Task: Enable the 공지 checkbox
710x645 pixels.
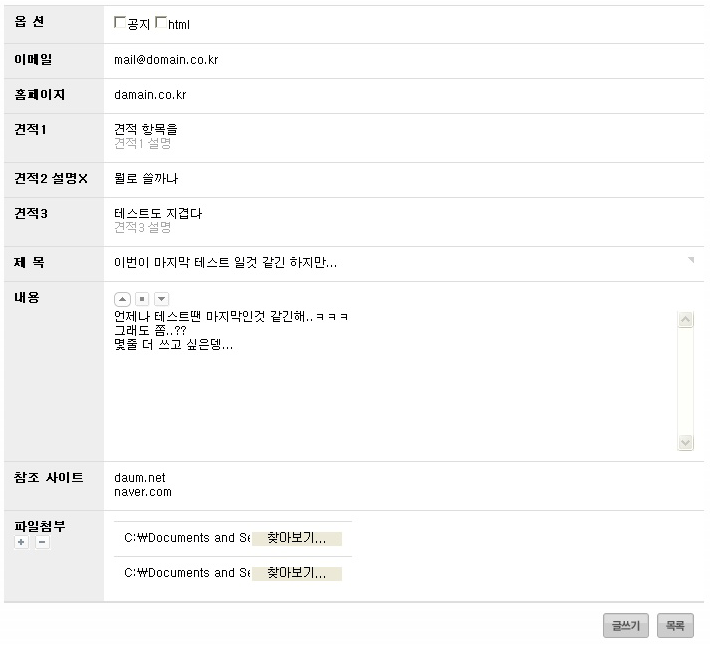Action: point(121,23)
